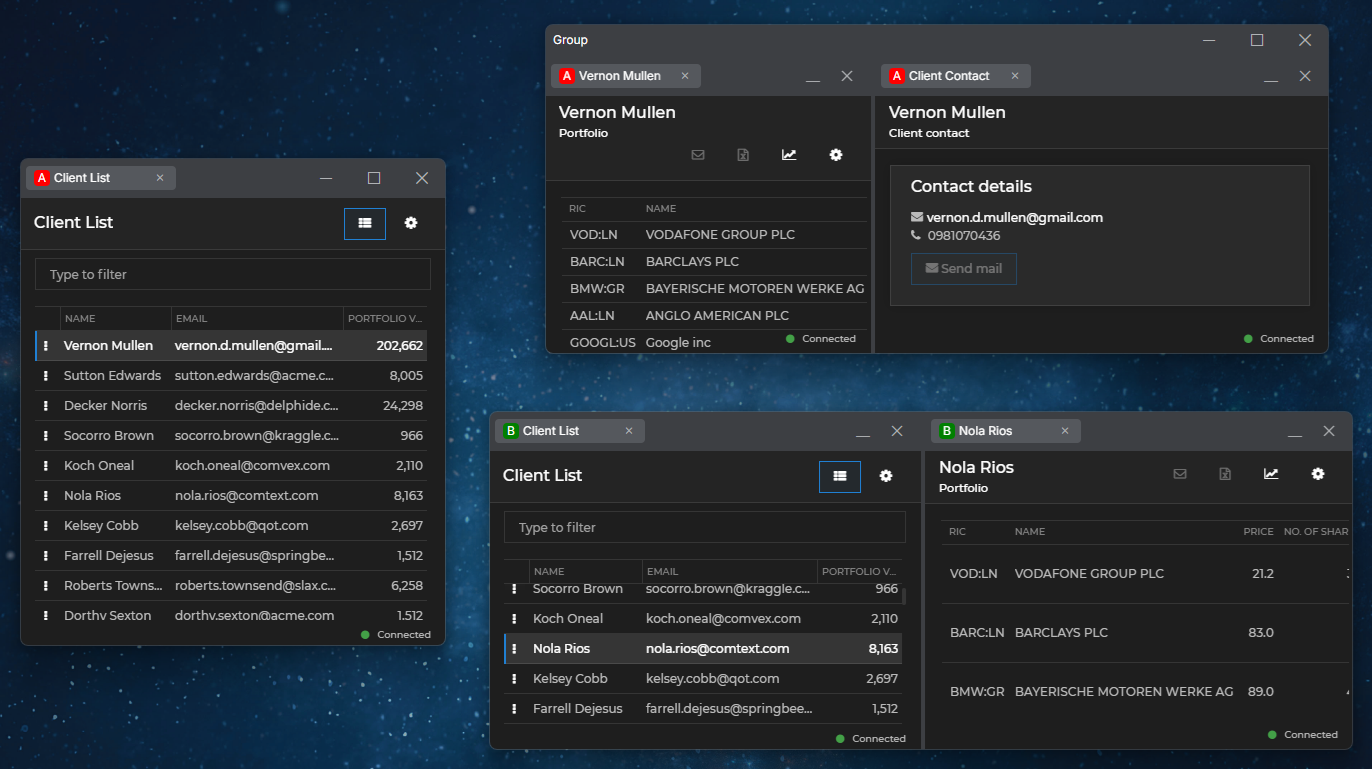Image resolution: width=1372 pixels, height=769 pixels.
Task: Toggle channel B badge on the Nola Rios tab
Action: coord(946,430)
